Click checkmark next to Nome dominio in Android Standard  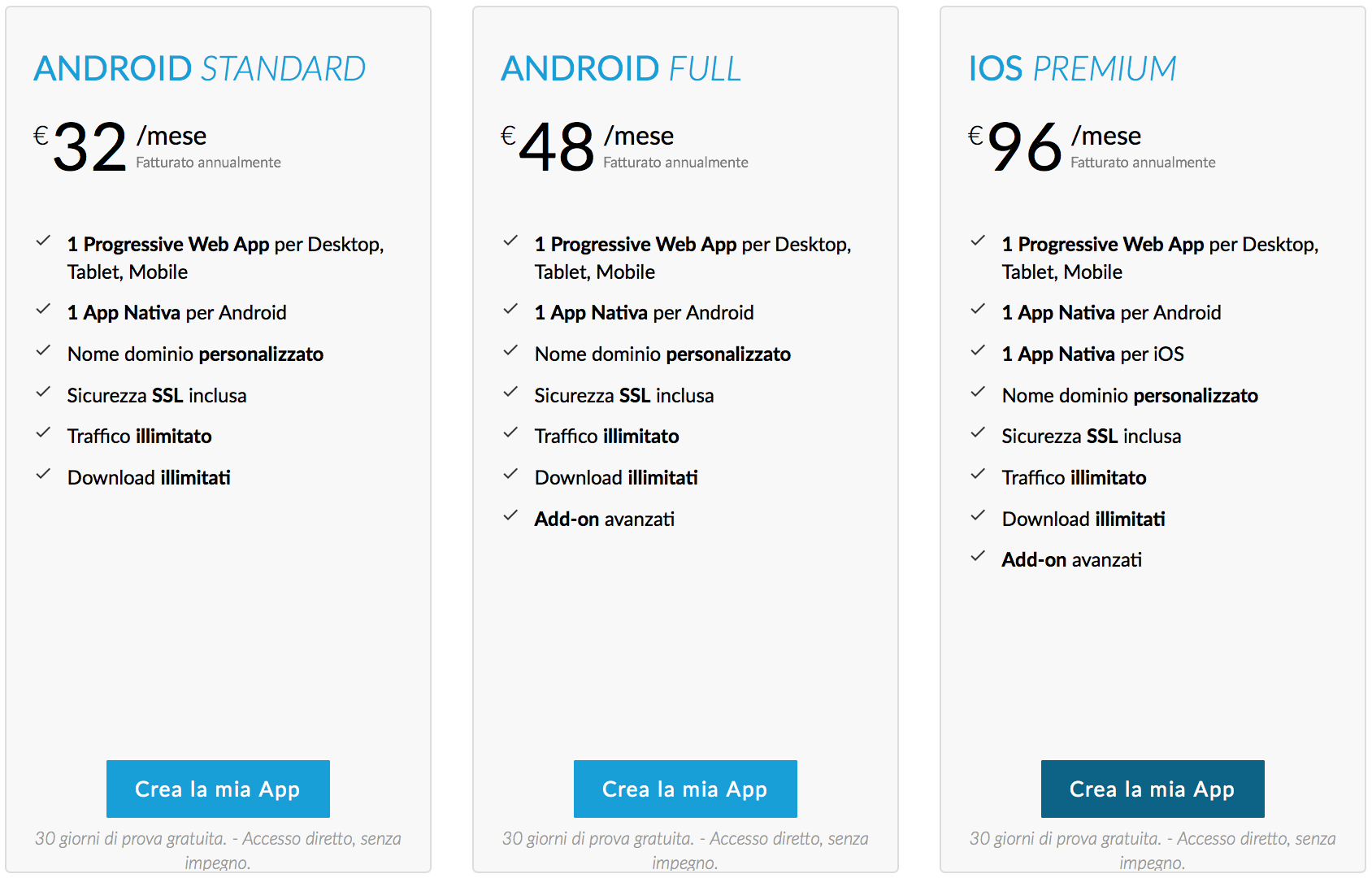click(x=43, y=351)
